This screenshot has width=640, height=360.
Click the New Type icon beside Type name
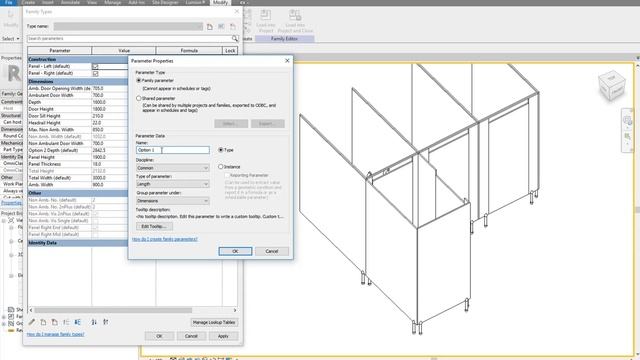pyautogui.click(x=209, y=27)
